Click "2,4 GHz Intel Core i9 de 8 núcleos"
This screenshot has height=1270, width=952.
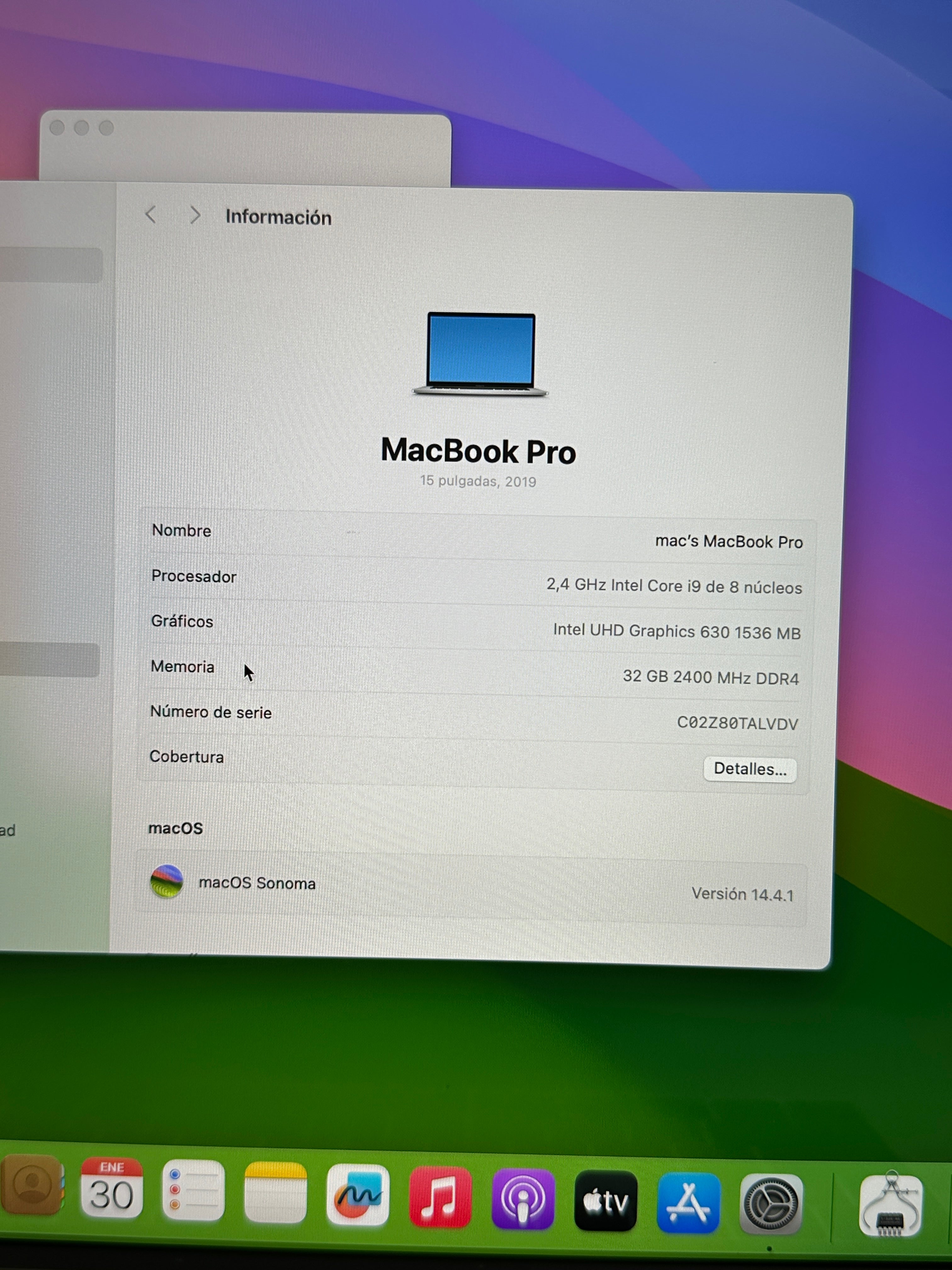[x=674, y=586]
